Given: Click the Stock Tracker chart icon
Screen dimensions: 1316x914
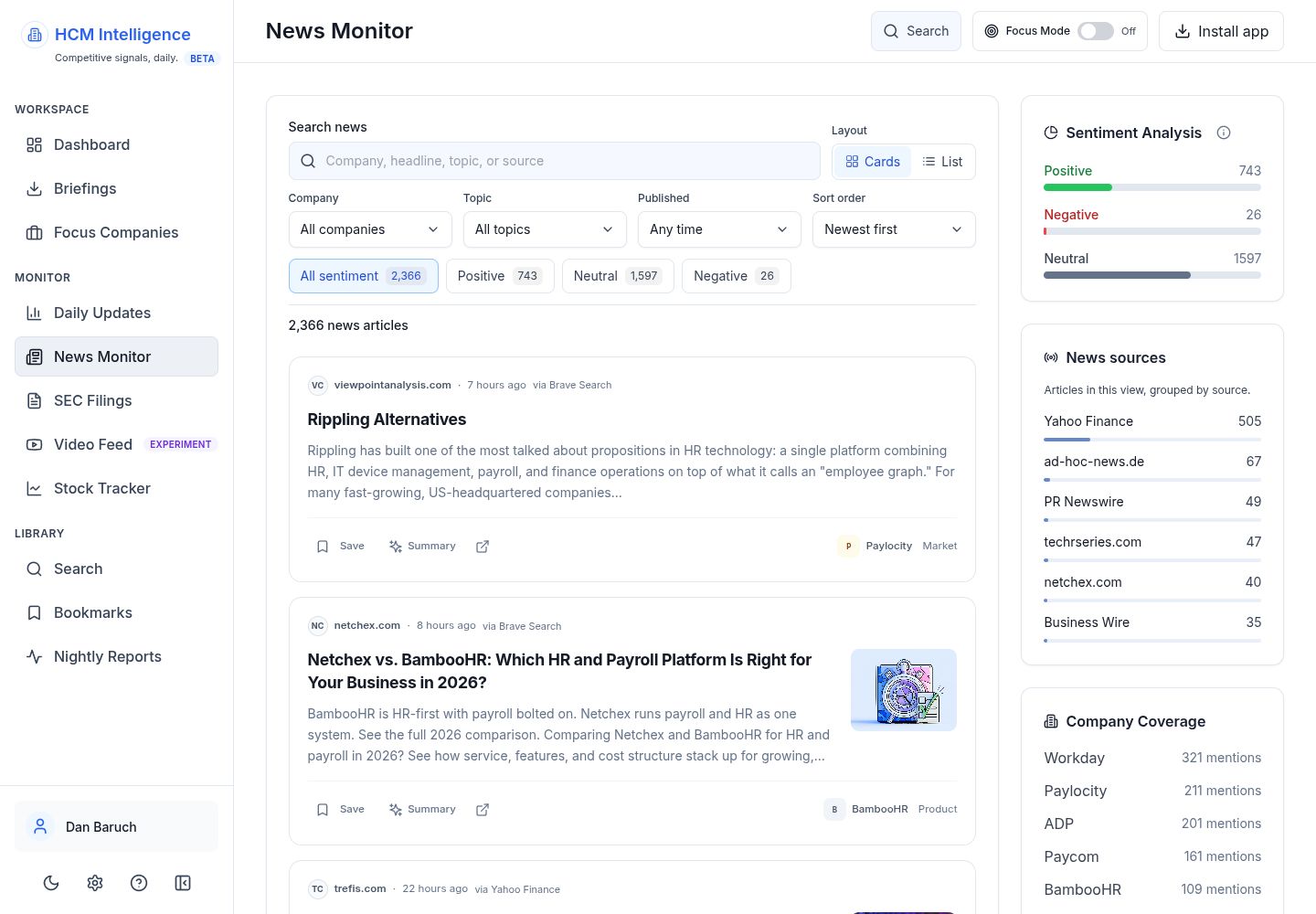Looking at the screenshot, I should [x=34, y=488].
